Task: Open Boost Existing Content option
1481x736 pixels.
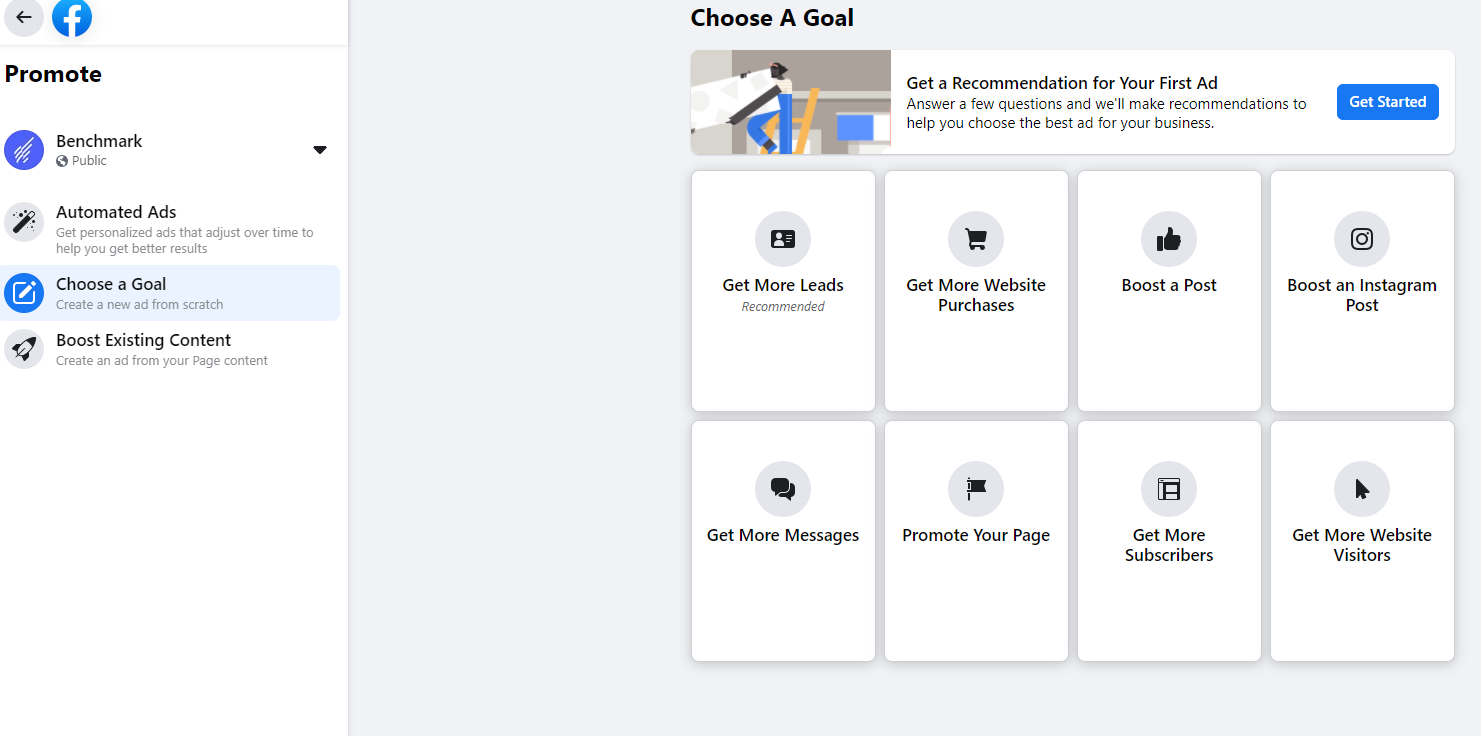Action: tap(143, 340)
